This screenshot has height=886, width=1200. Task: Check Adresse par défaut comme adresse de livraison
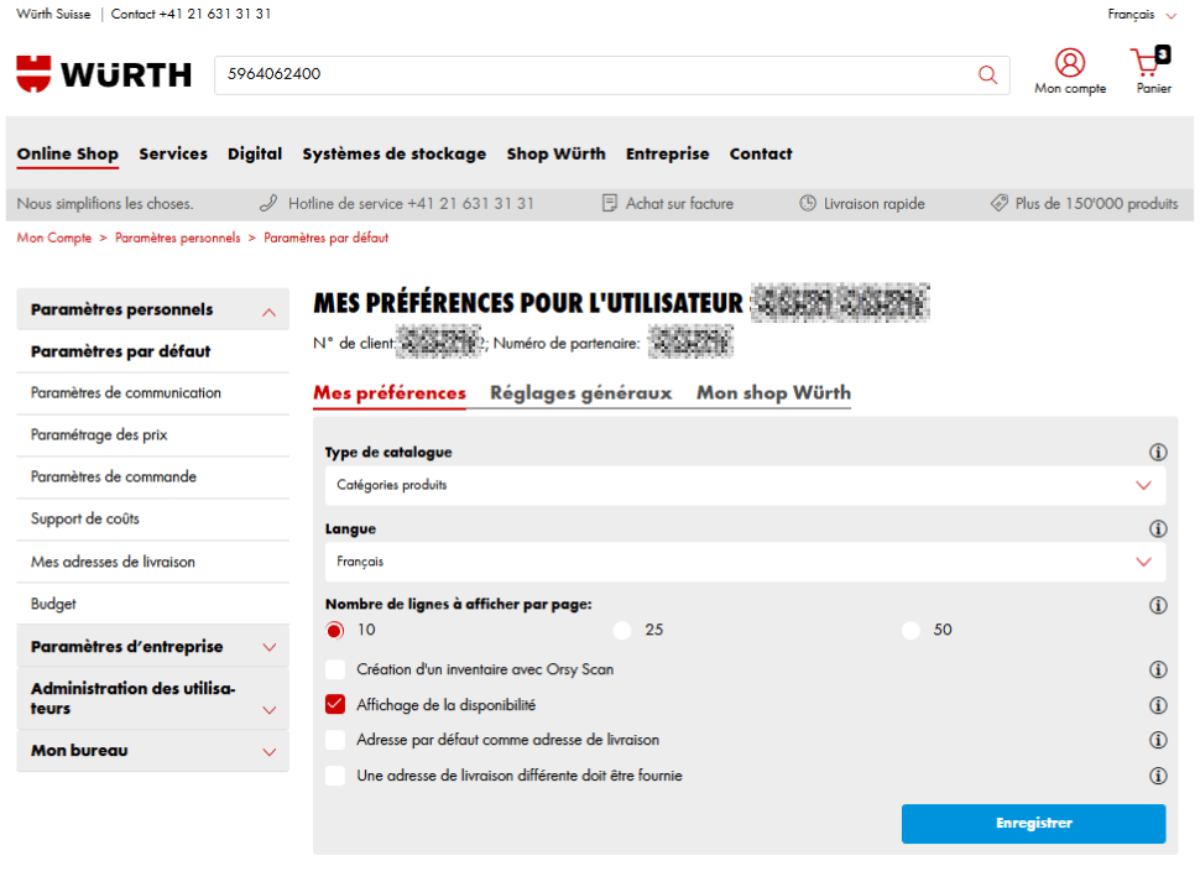[x=335, y=740]
